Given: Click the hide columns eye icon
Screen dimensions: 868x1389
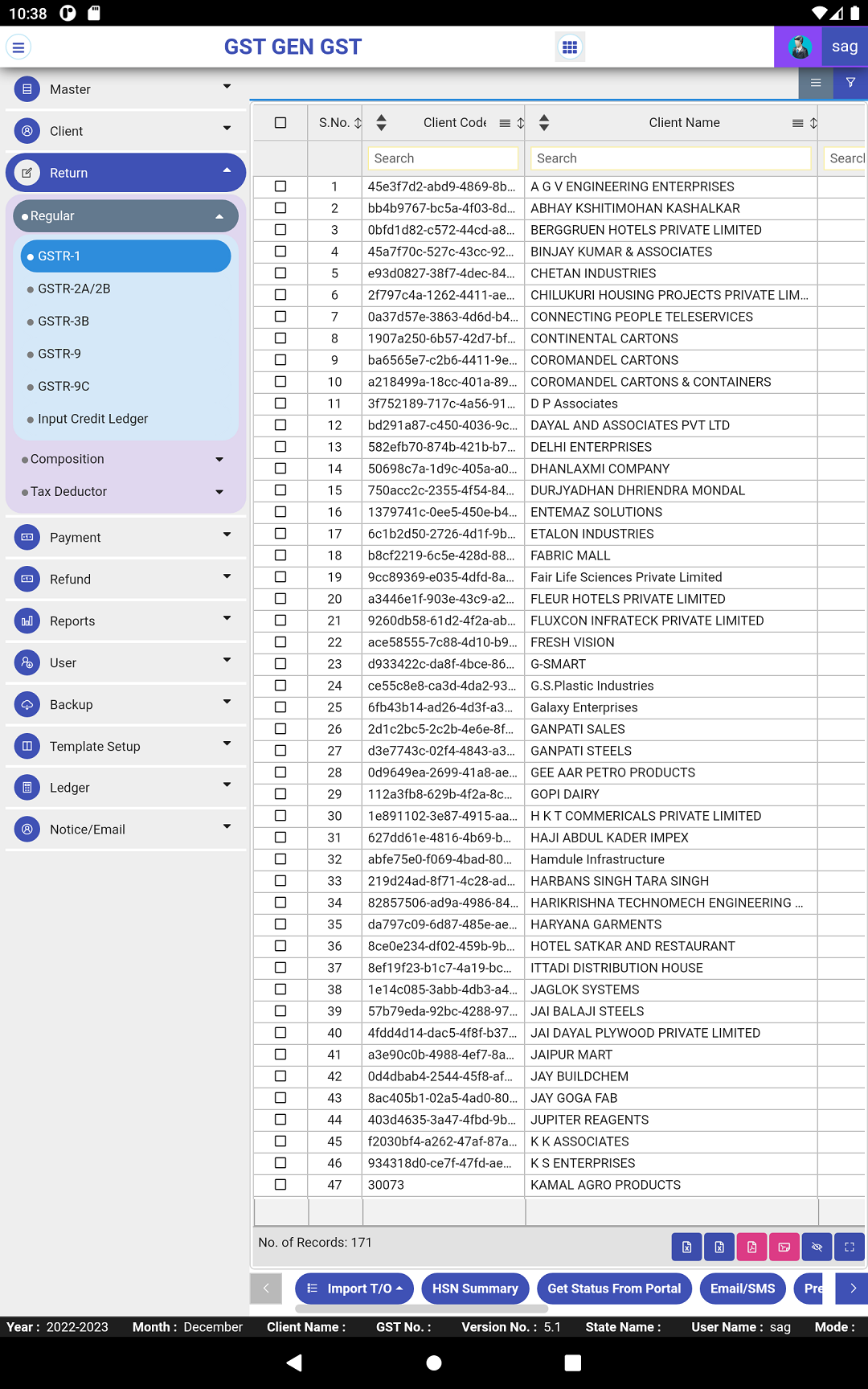Looking at the screenshot, I should pyautogui.click(x=817, y=1247).
